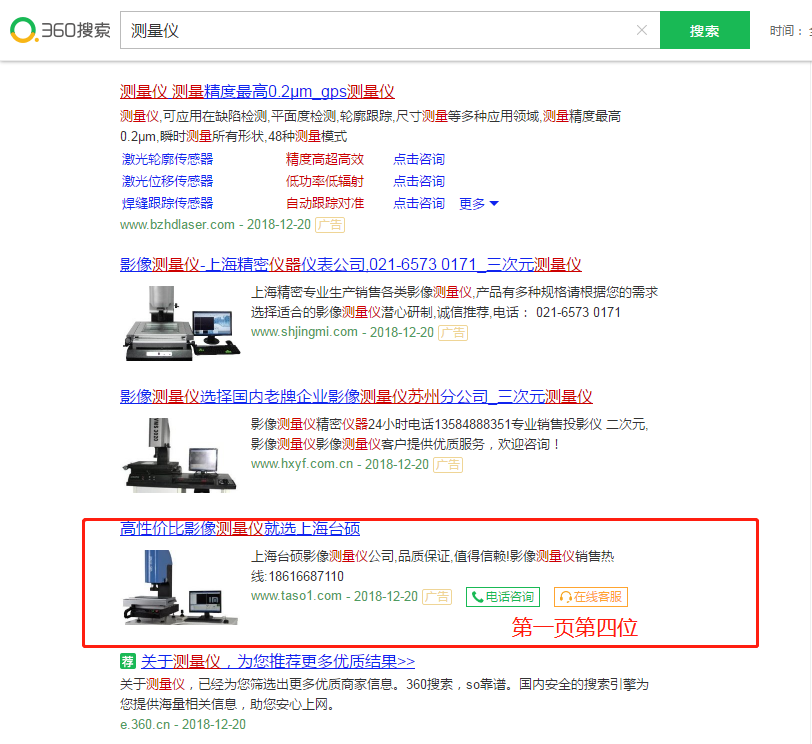Click snippet text starting 测量仪,可应用在缺陷检测
The image size is (812, 744).
(370, 126)
